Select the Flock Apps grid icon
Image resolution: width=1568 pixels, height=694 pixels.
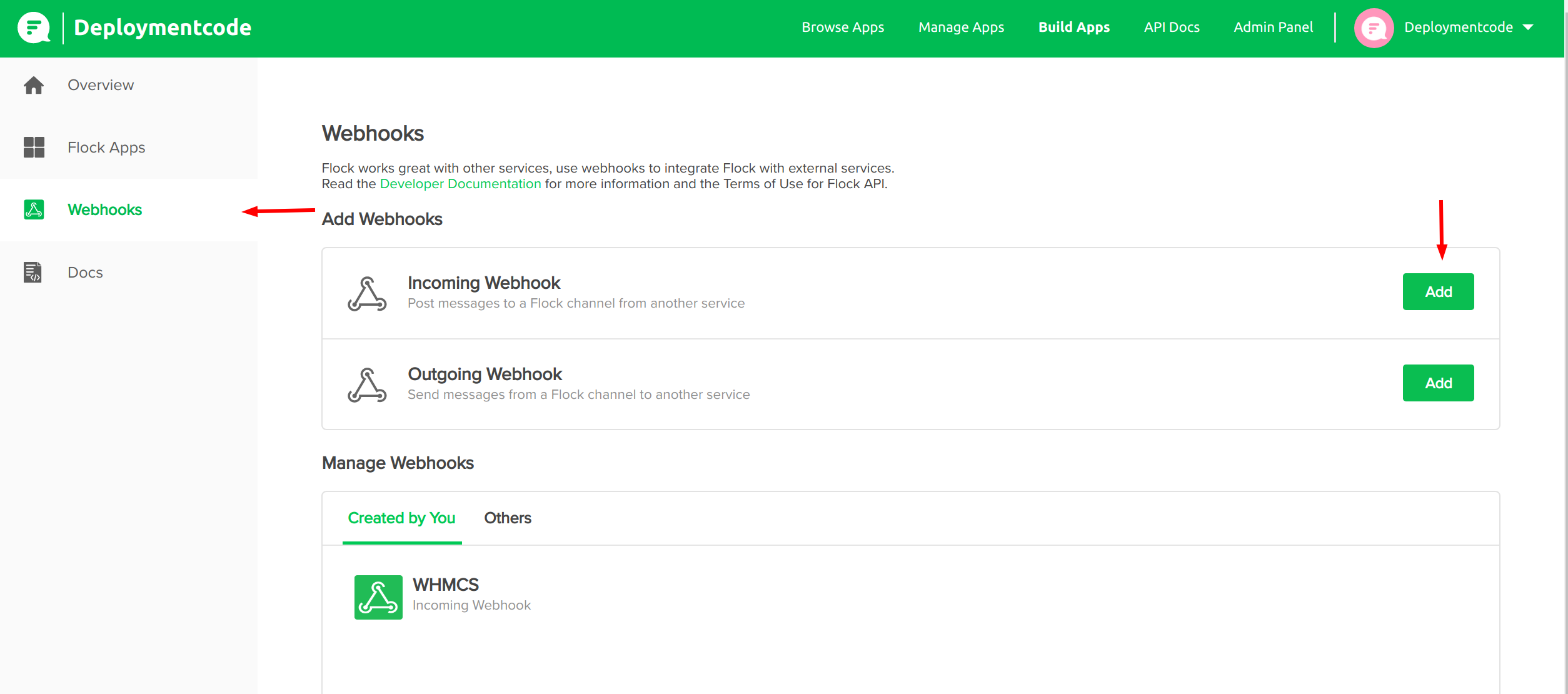point(34,148)
